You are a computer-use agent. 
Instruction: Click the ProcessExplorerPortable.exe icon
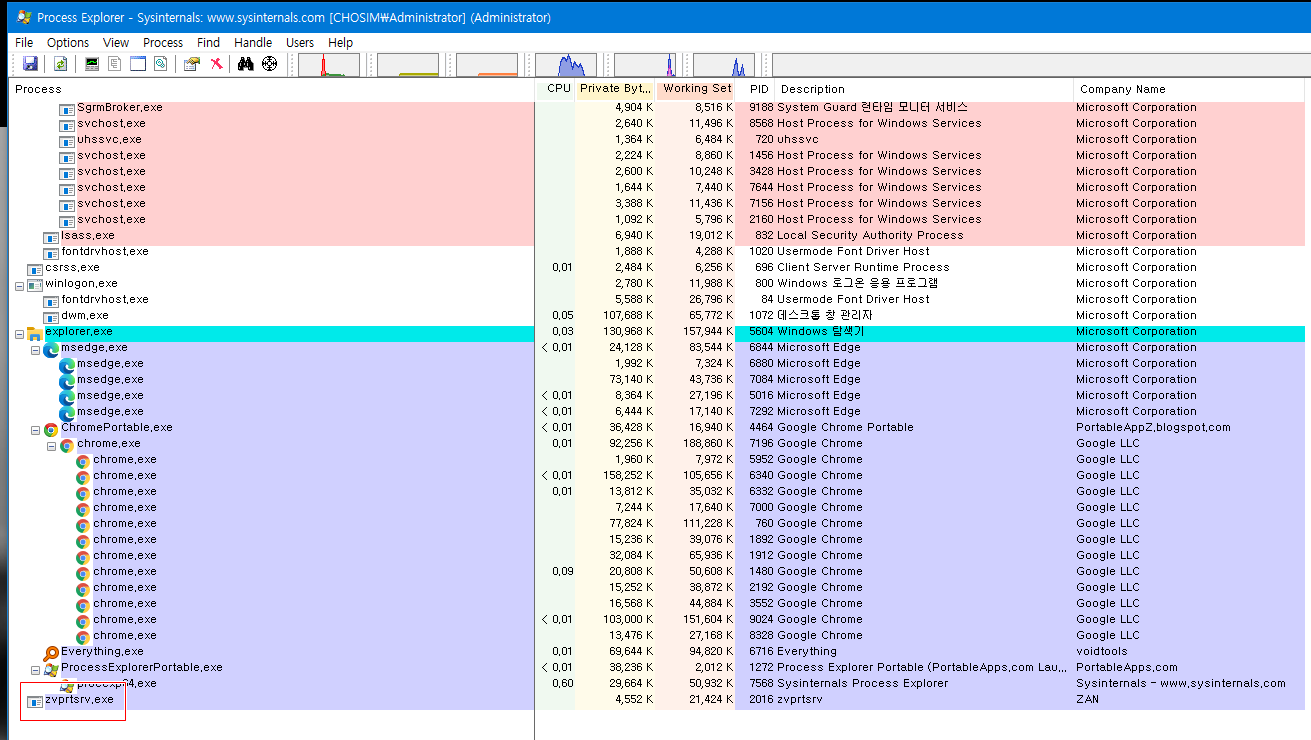(x=51, y=668)
